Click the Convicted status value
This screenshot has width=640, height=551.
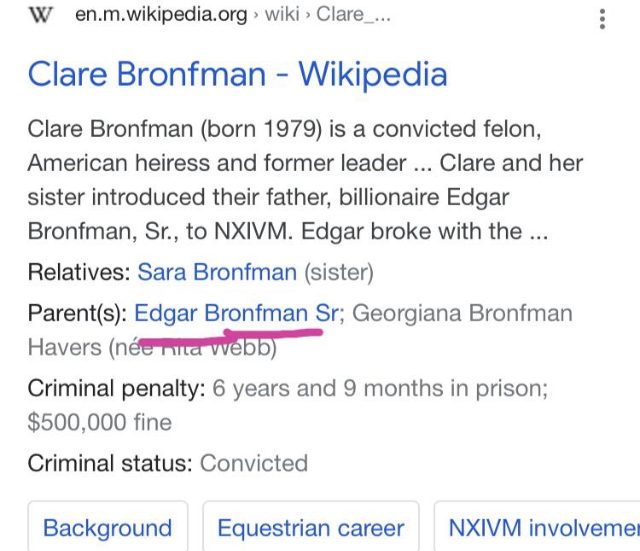(x=253, y=463)
